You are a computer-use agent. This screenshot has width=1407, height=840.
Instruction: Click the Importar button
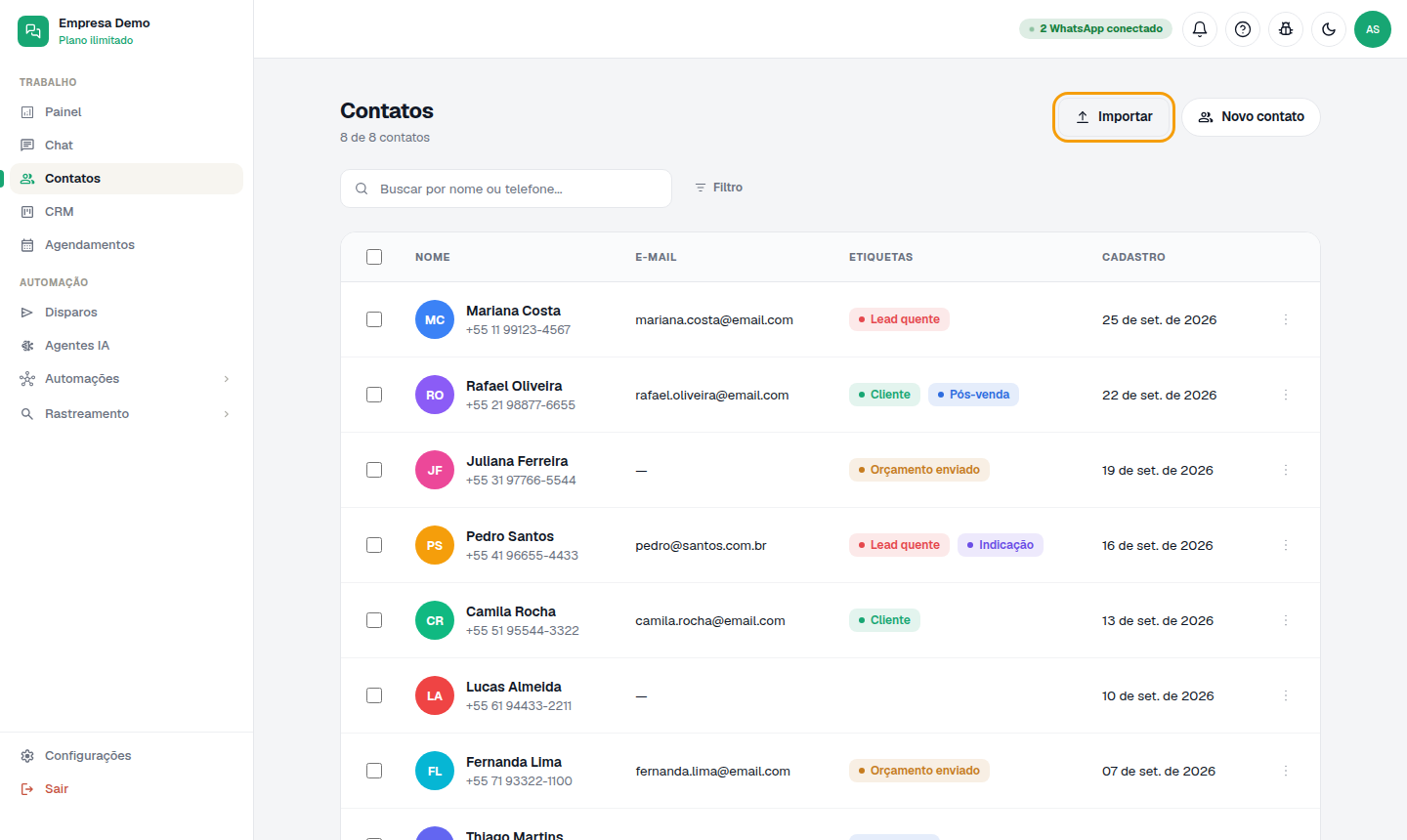tap(1114, 117)
